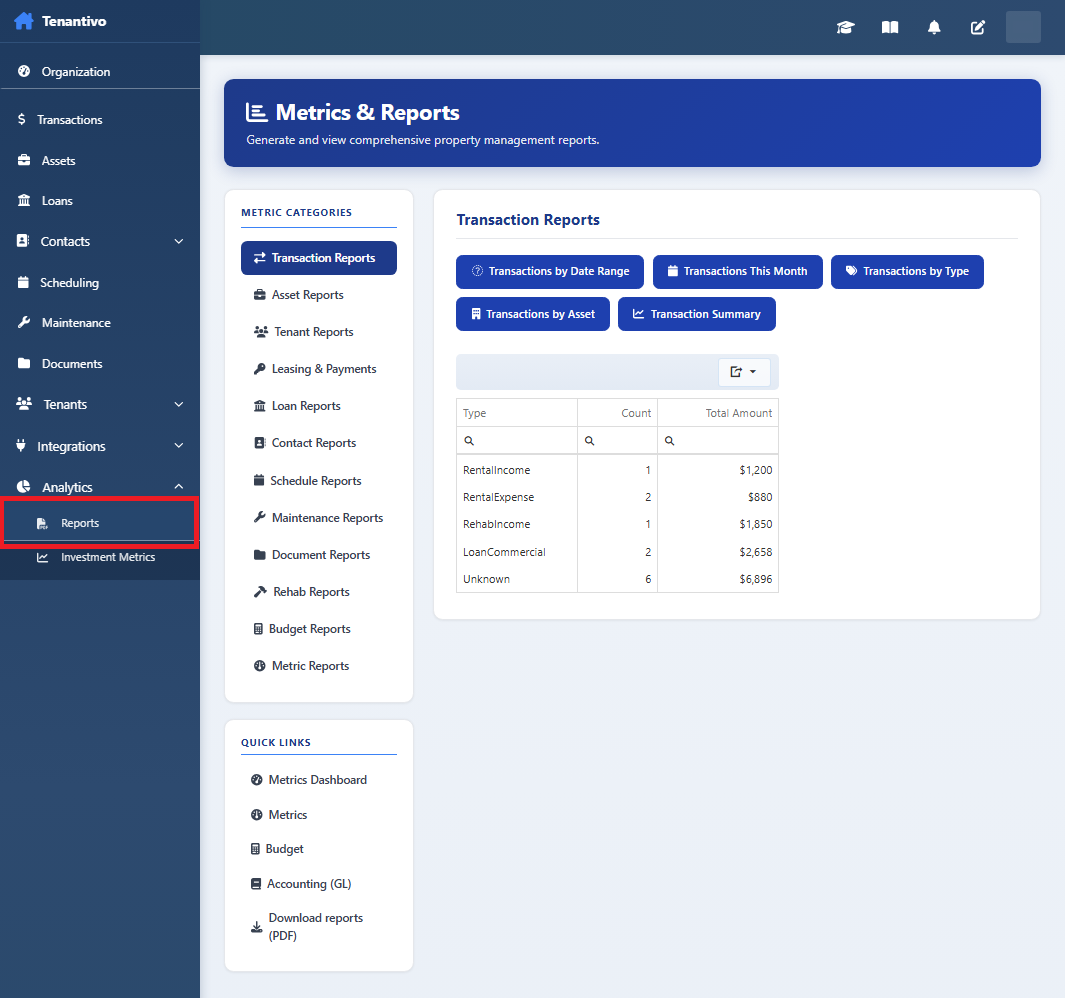
Task: Click the $2,658 total amount cell
Action: tap(718, 552)
